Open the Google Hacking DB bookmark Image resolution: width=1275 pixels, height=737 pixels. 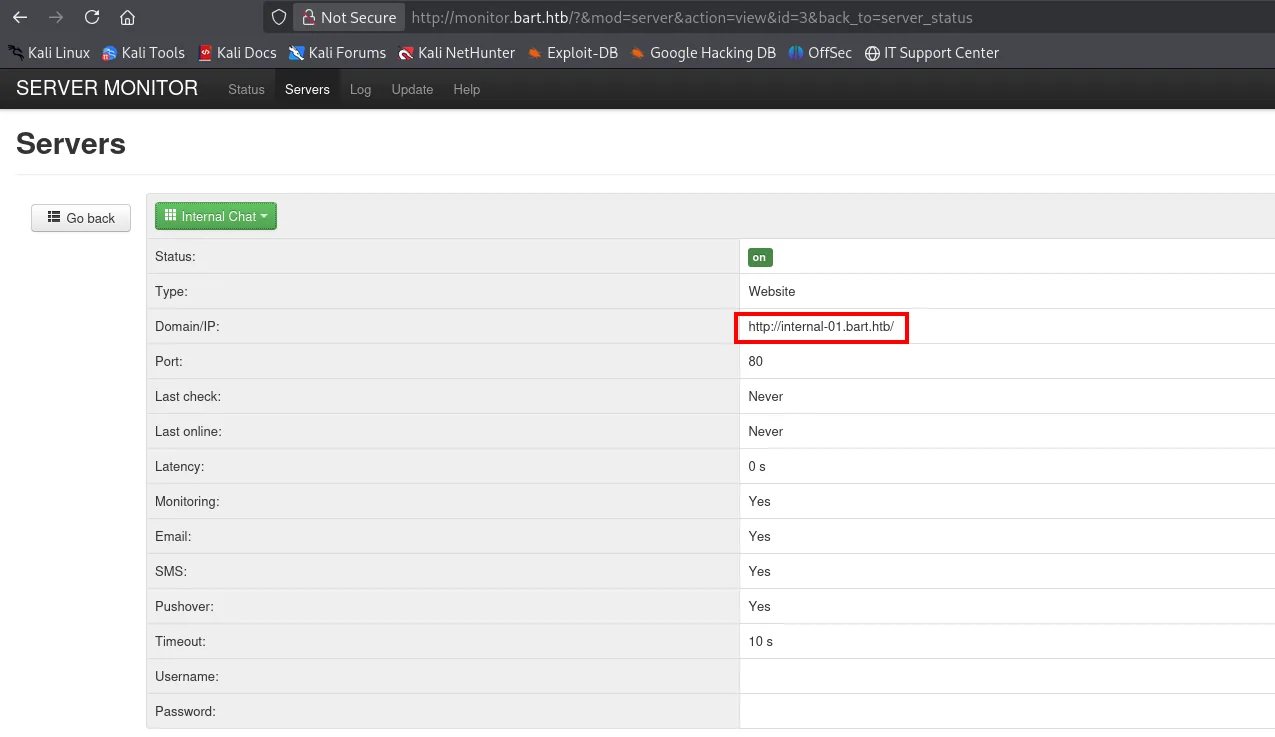(x=703, y=53)
